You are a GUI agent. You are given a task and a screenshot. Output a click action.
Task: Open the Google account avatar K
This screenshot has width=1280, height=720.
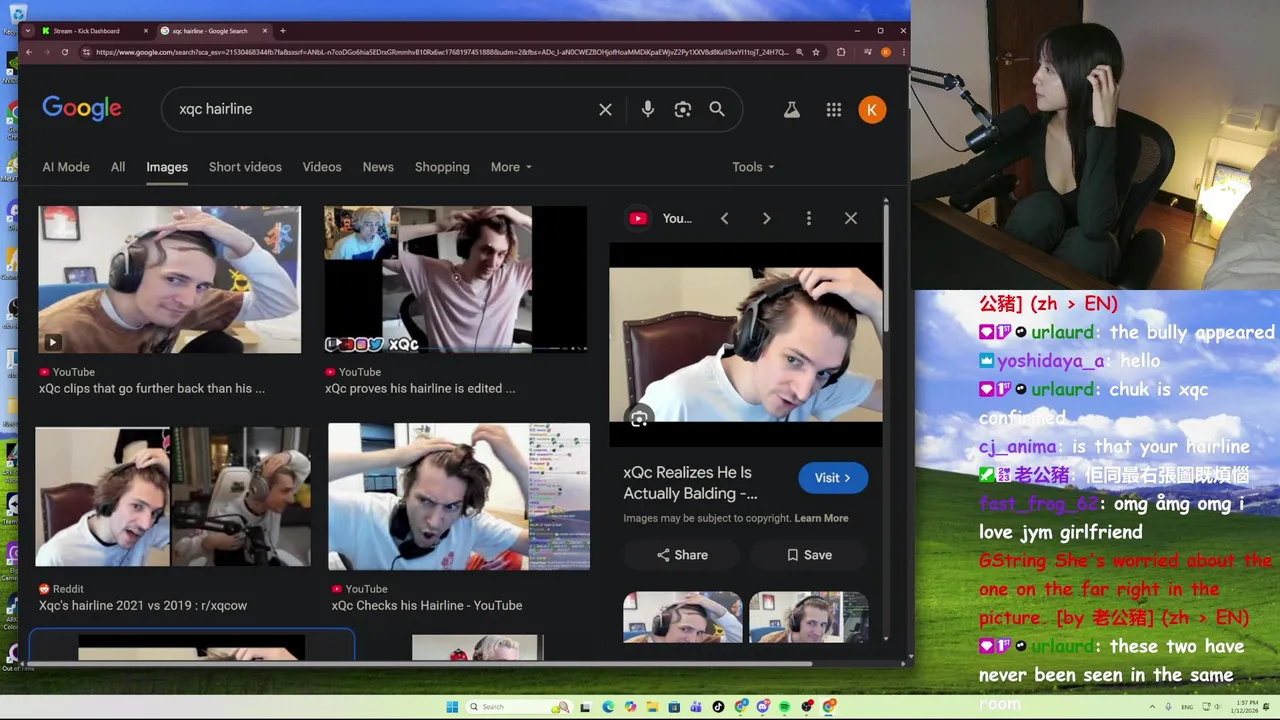click(872, 110)
